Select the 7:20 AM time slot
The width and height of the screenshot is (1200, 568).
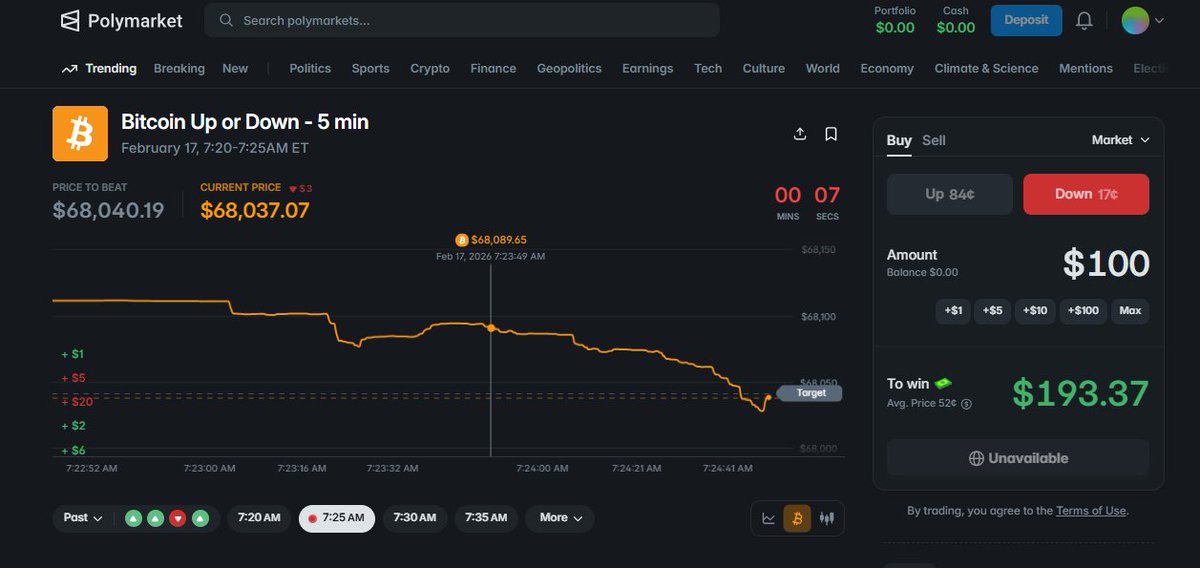259,518
